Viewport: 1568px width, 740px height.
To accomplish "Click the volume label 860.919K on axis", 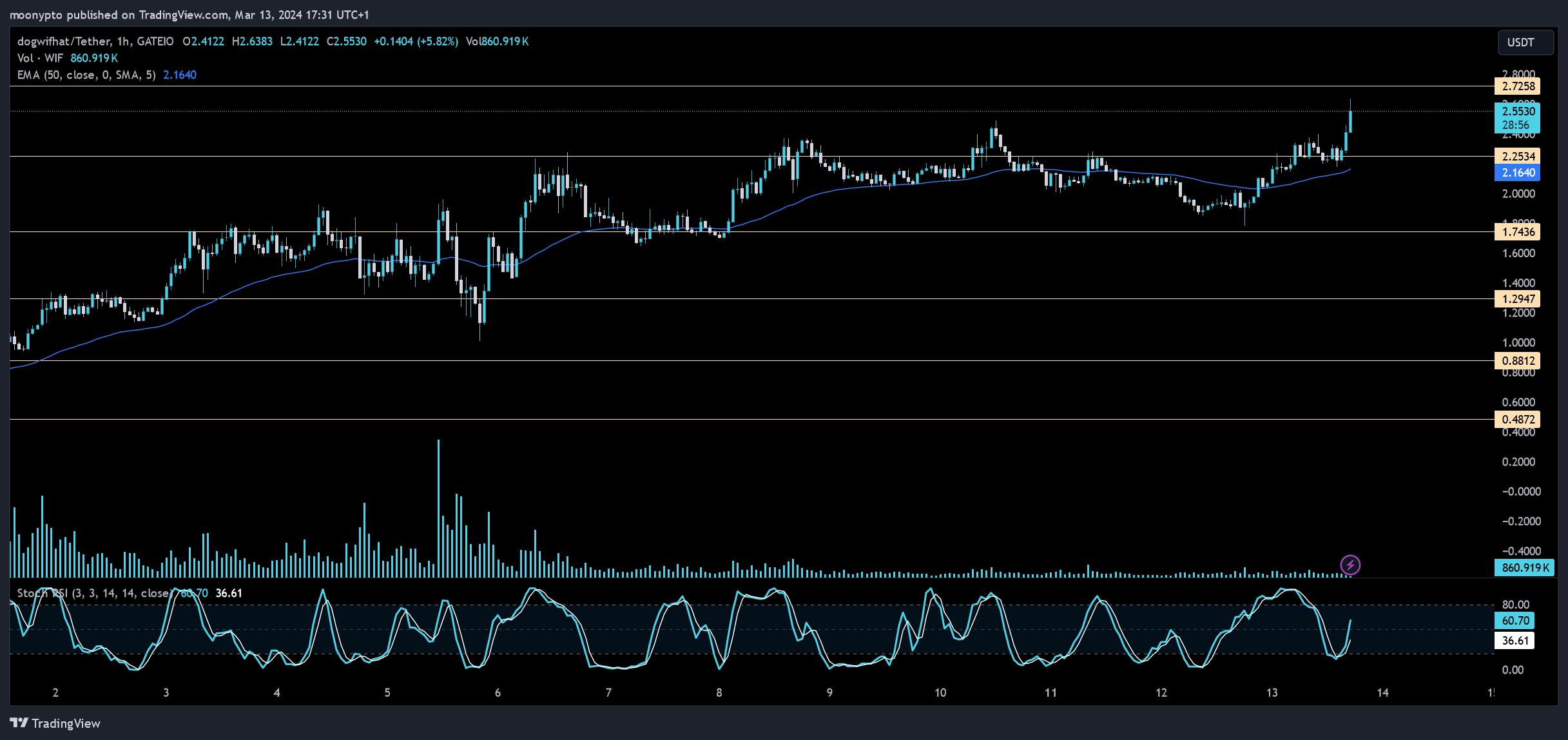I will [x=1524, y=568].
